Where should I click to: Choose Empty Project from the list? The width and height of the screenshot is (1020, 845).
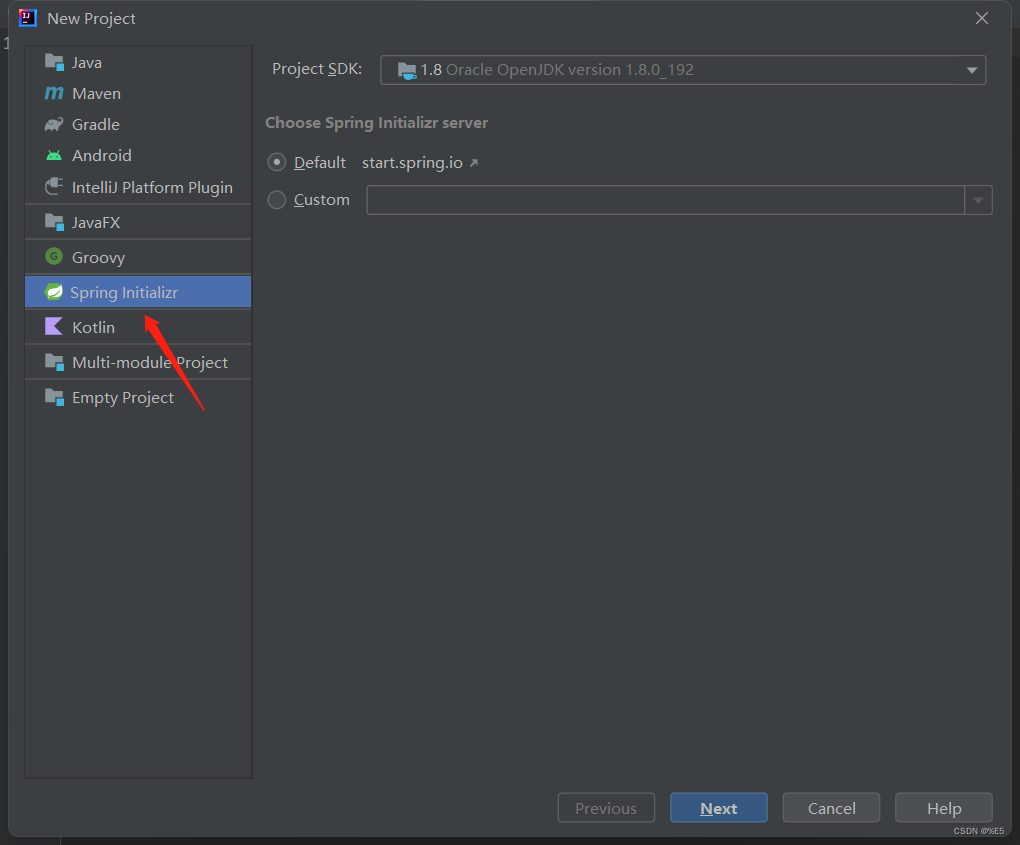tap(138, 397)
